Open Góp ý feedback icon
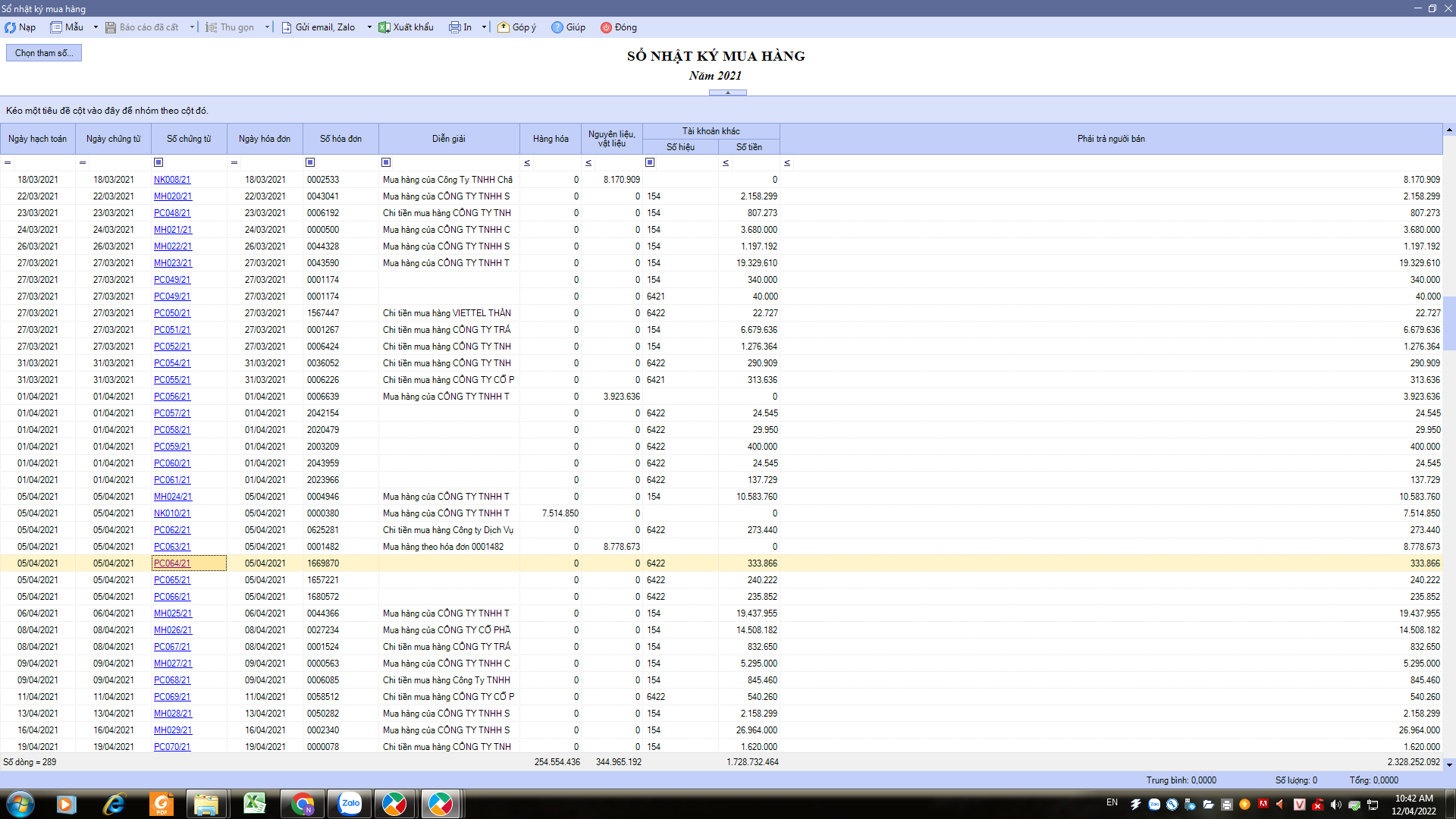 (x=504, y=27)
